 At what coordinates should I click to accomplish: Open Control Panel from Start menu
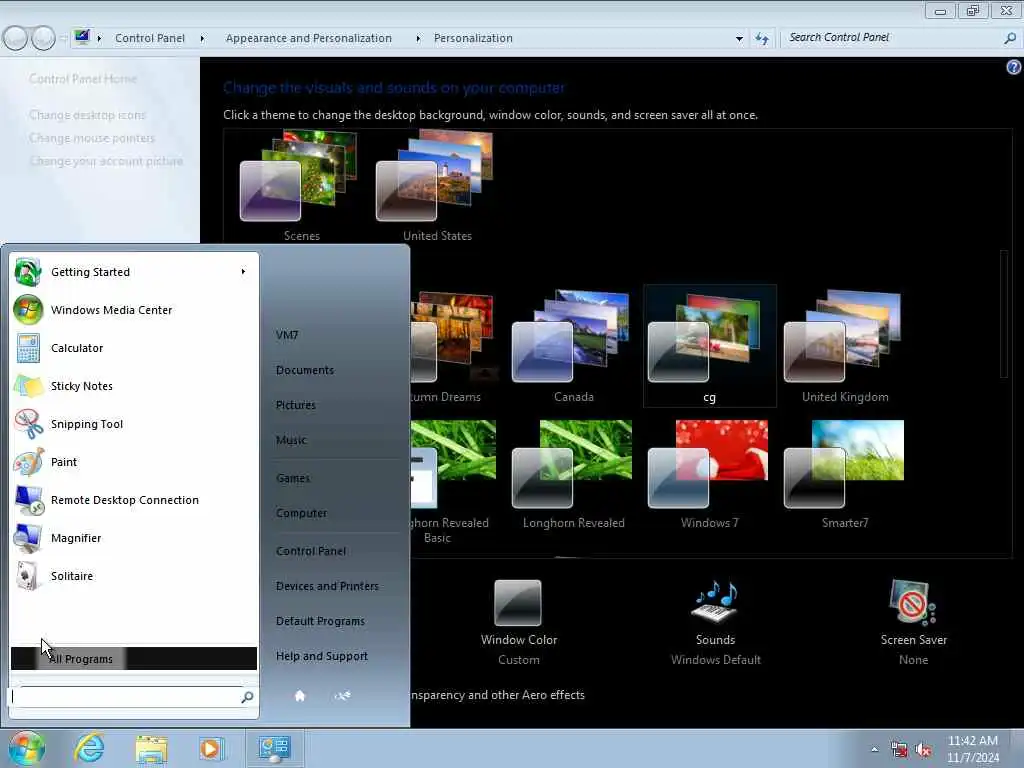coord(311,551)
